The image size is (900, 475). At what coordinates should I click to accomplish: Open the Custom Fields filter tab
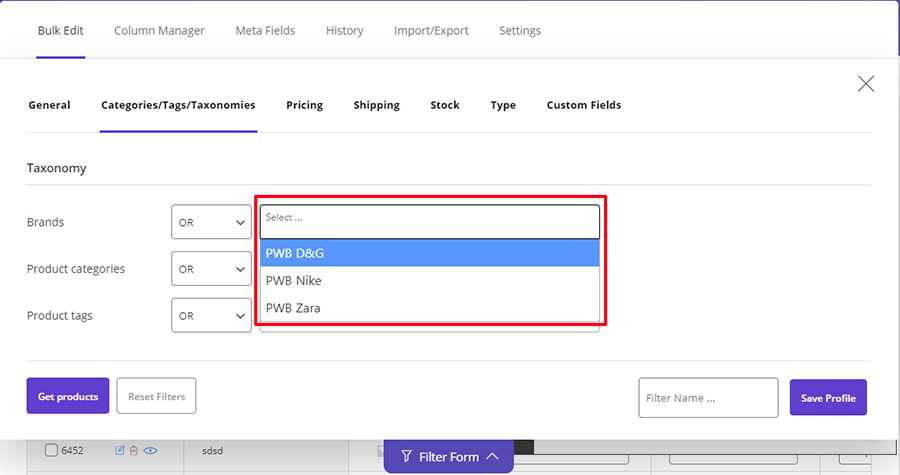584,105
